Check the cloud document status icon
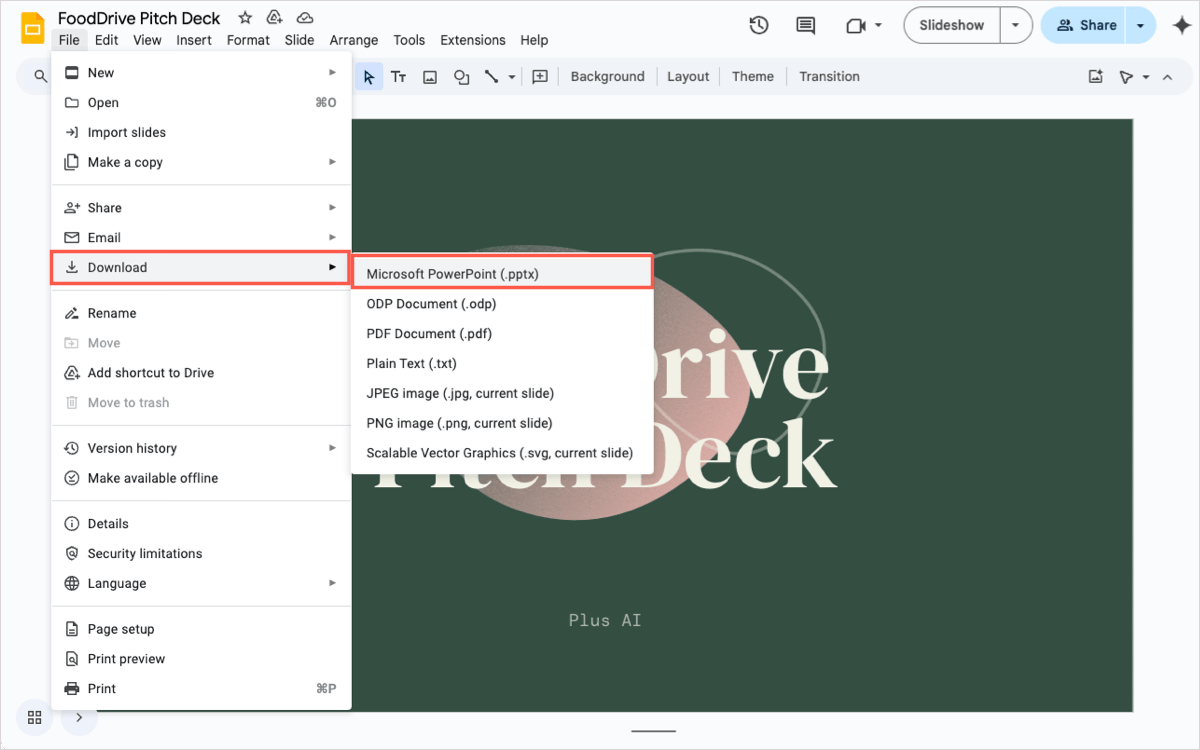Image resolution: width=1200 pixels, height=750 pixels. coord(306,18)
